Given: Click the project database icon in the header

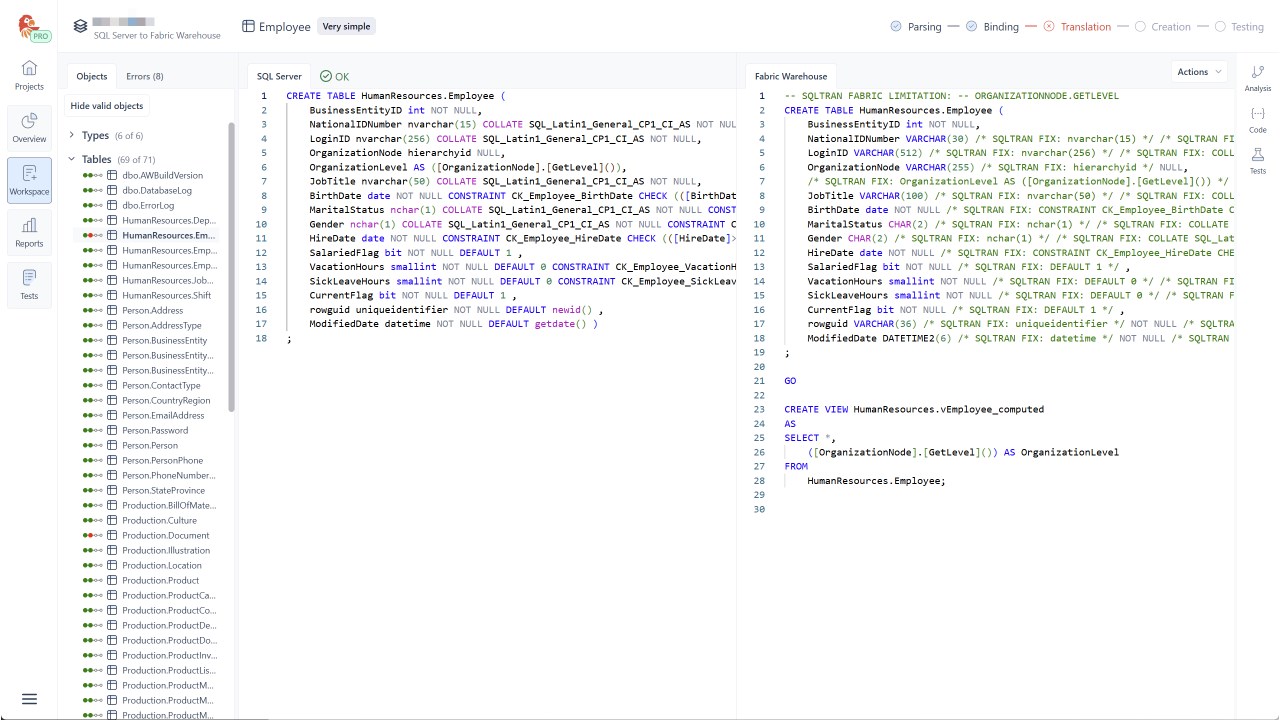Looking at the screenshot, I should 80,26.
